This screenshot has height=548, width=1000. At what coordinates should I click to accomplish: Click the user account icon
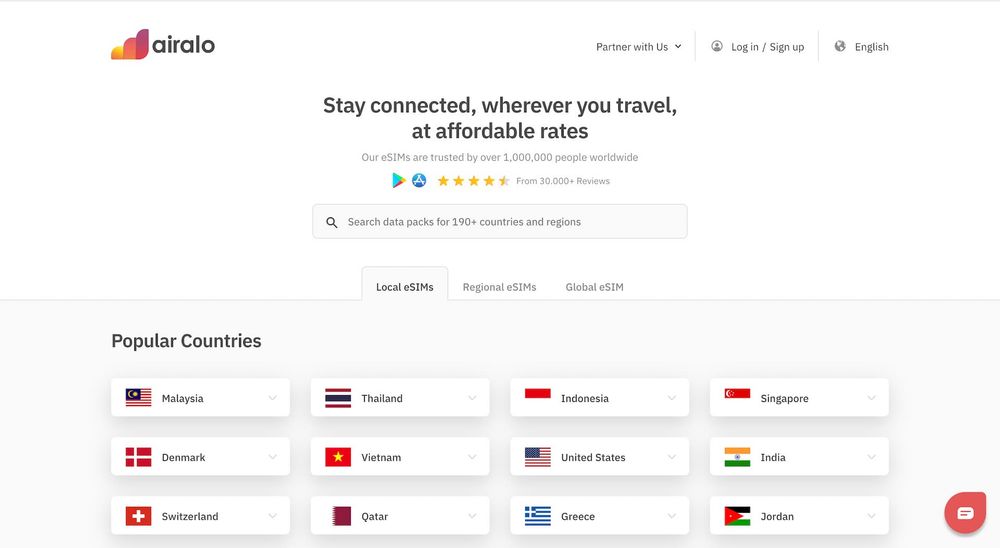[x=717, y=46]
